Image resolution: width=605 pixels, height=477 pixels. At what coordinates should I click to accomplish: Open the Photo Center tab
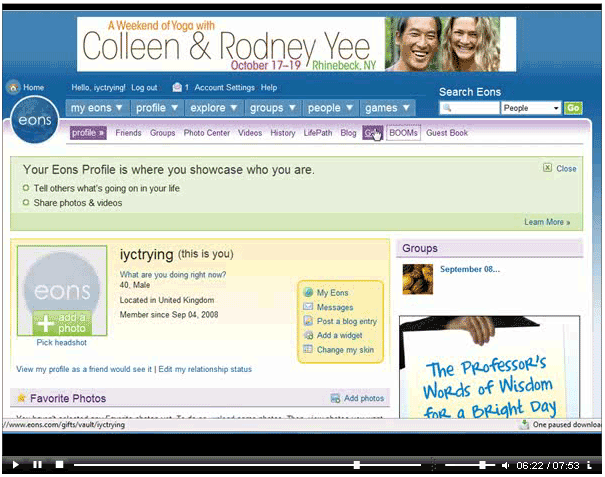click(207, 133)
